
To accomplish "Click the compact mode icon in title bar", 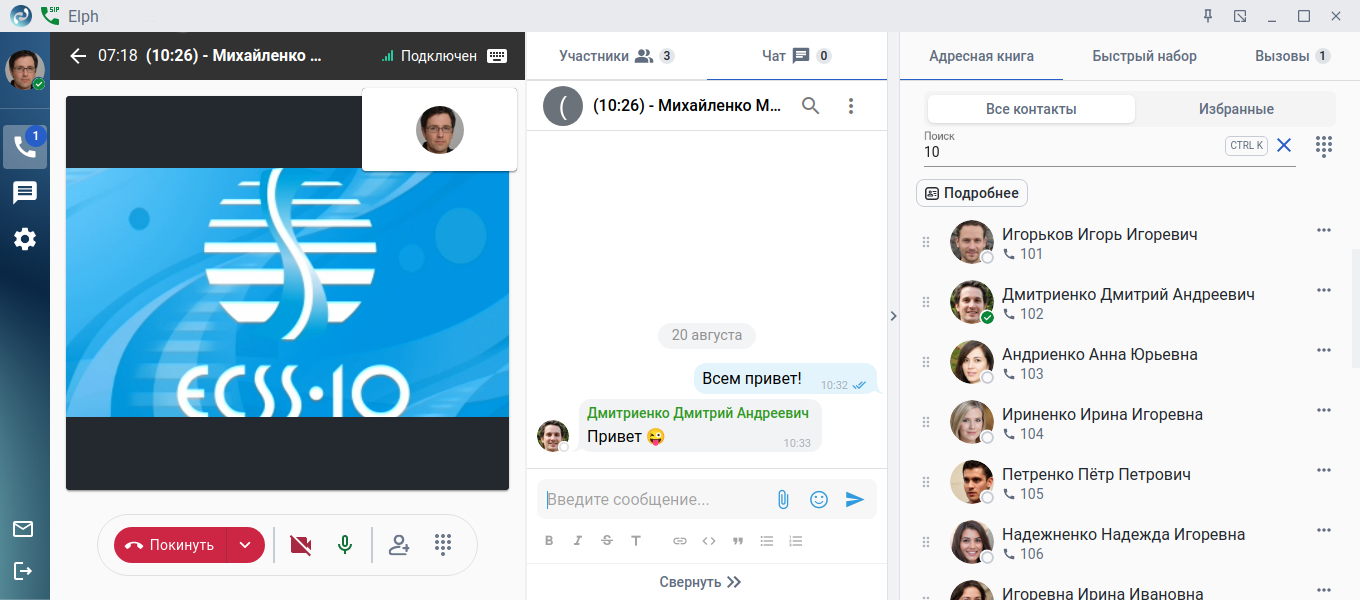I will 1240,16.
